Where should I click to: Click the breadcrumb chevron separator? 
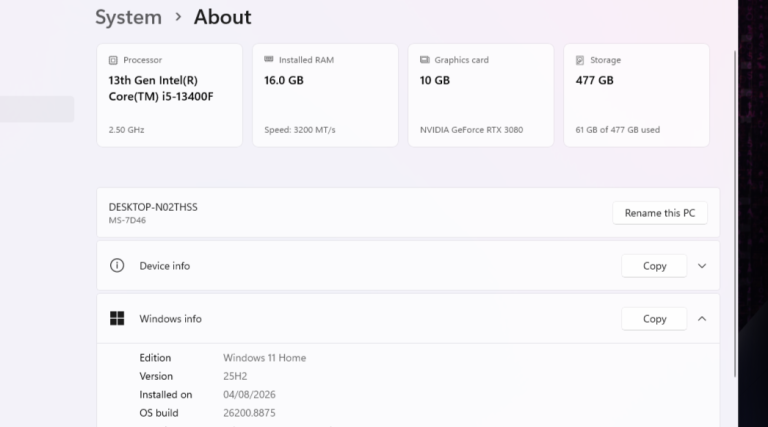178,17
